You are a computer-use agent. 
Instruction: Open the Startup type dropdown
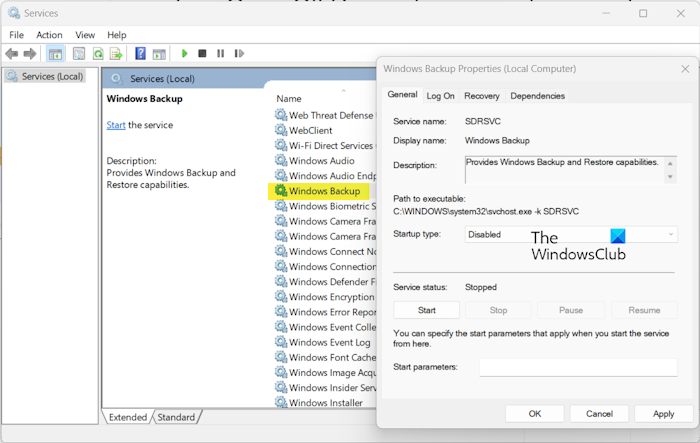(x=571, y=234)
